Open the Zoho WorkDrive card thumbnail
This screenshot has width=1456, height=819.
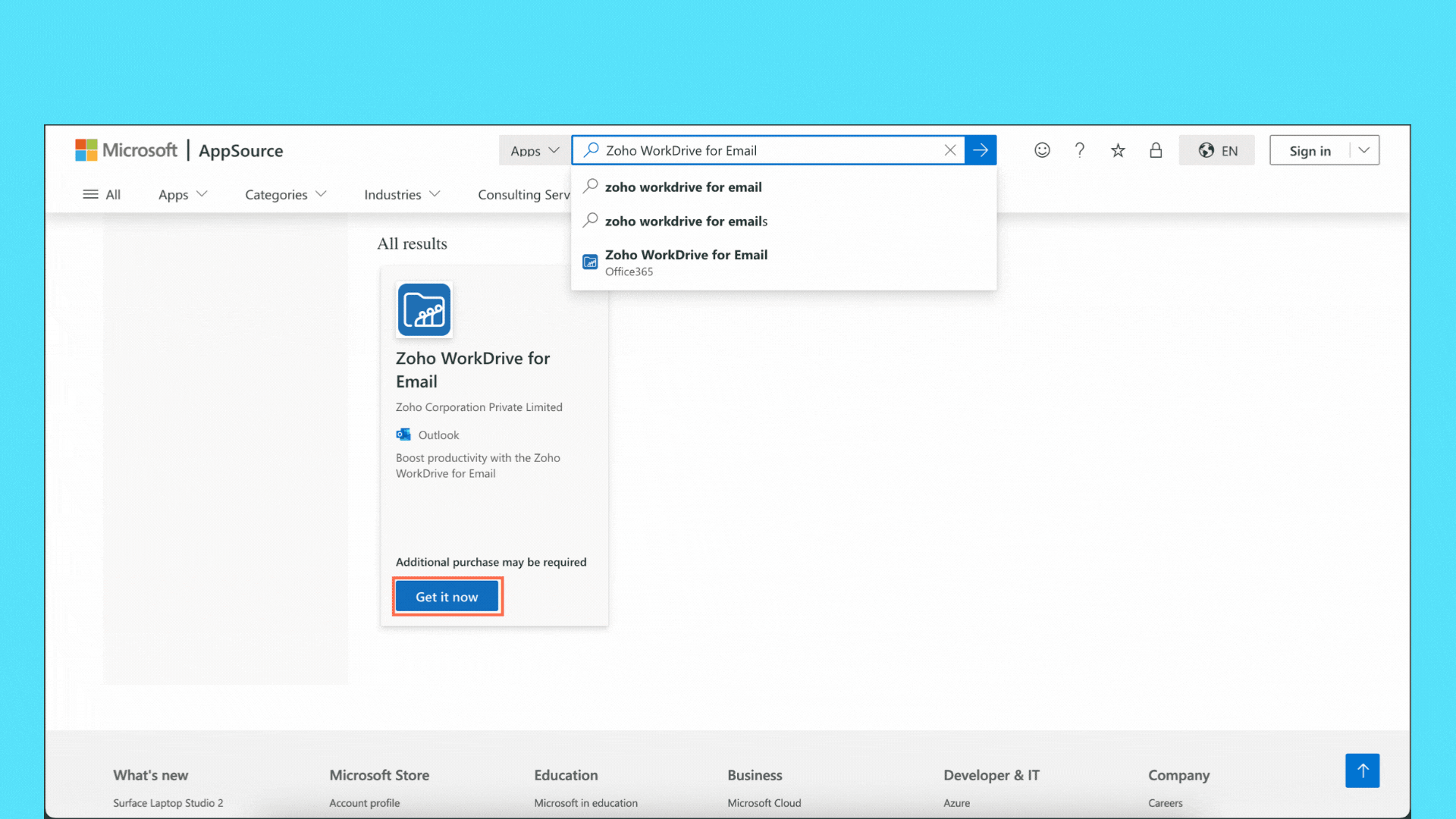[424, 309]
